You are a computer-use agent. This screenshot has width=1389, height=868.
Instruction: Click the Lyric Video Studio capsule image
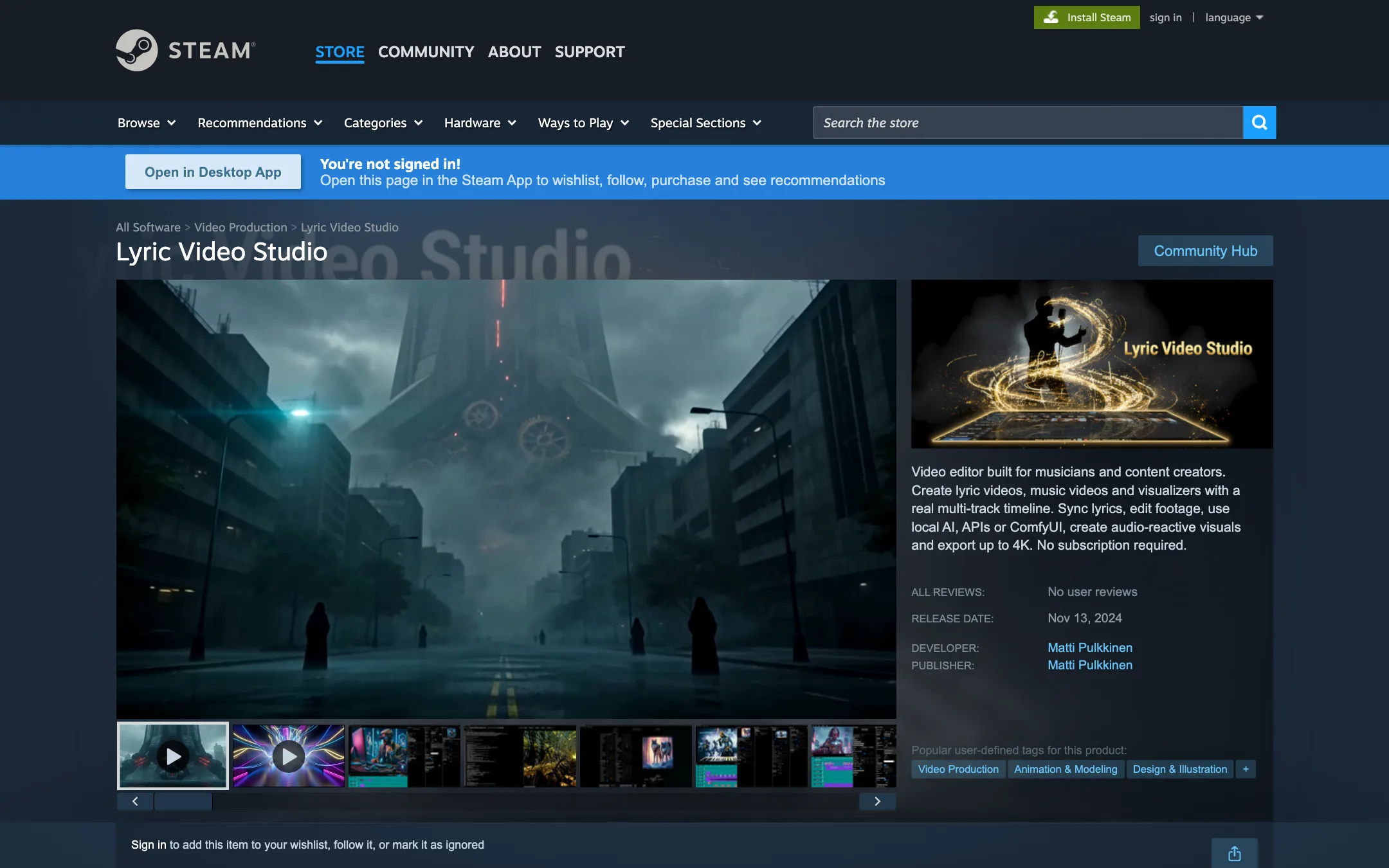(x=1092, y=364)
